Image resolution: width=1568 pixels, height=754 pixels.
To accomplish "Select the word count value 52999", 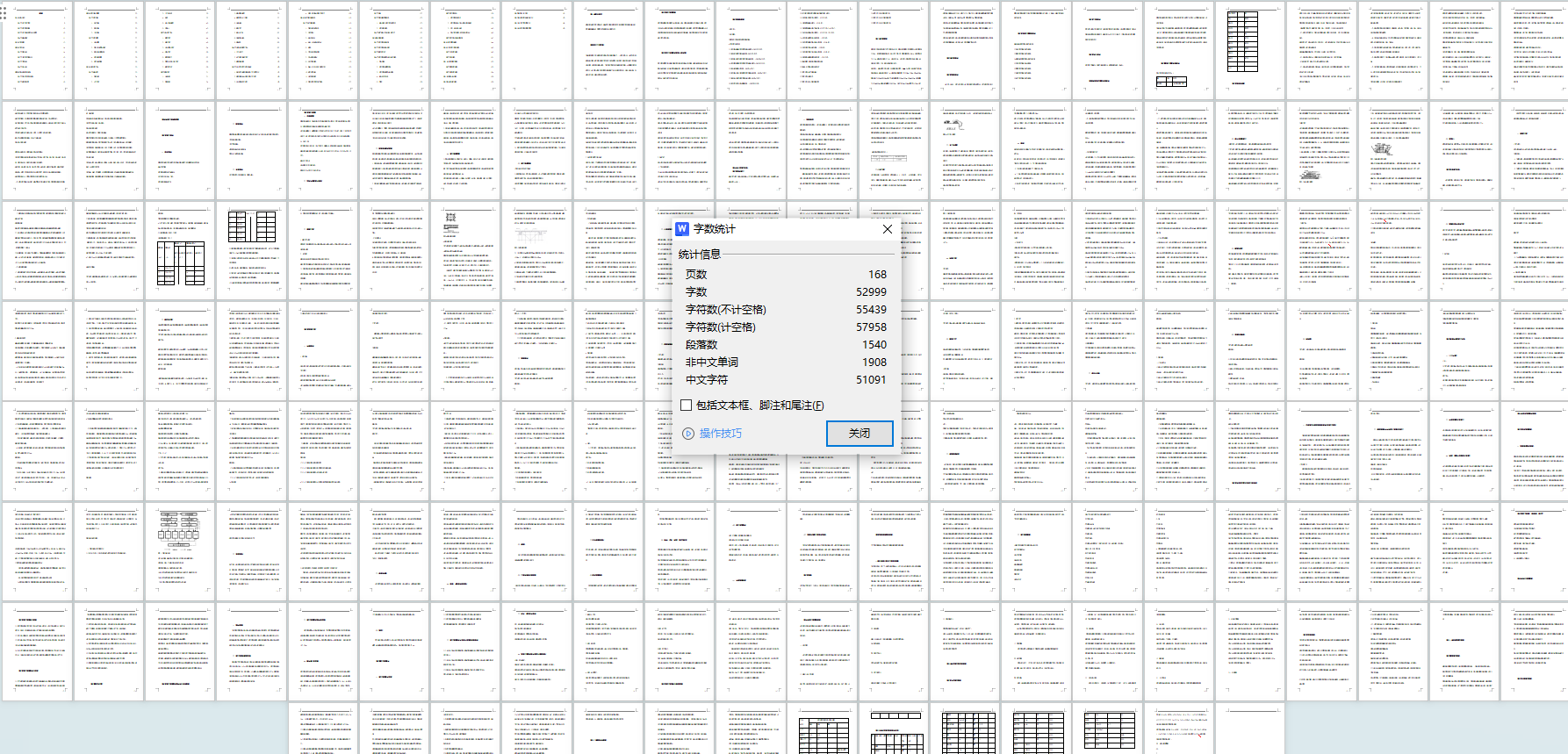I will tap(872, 292).
